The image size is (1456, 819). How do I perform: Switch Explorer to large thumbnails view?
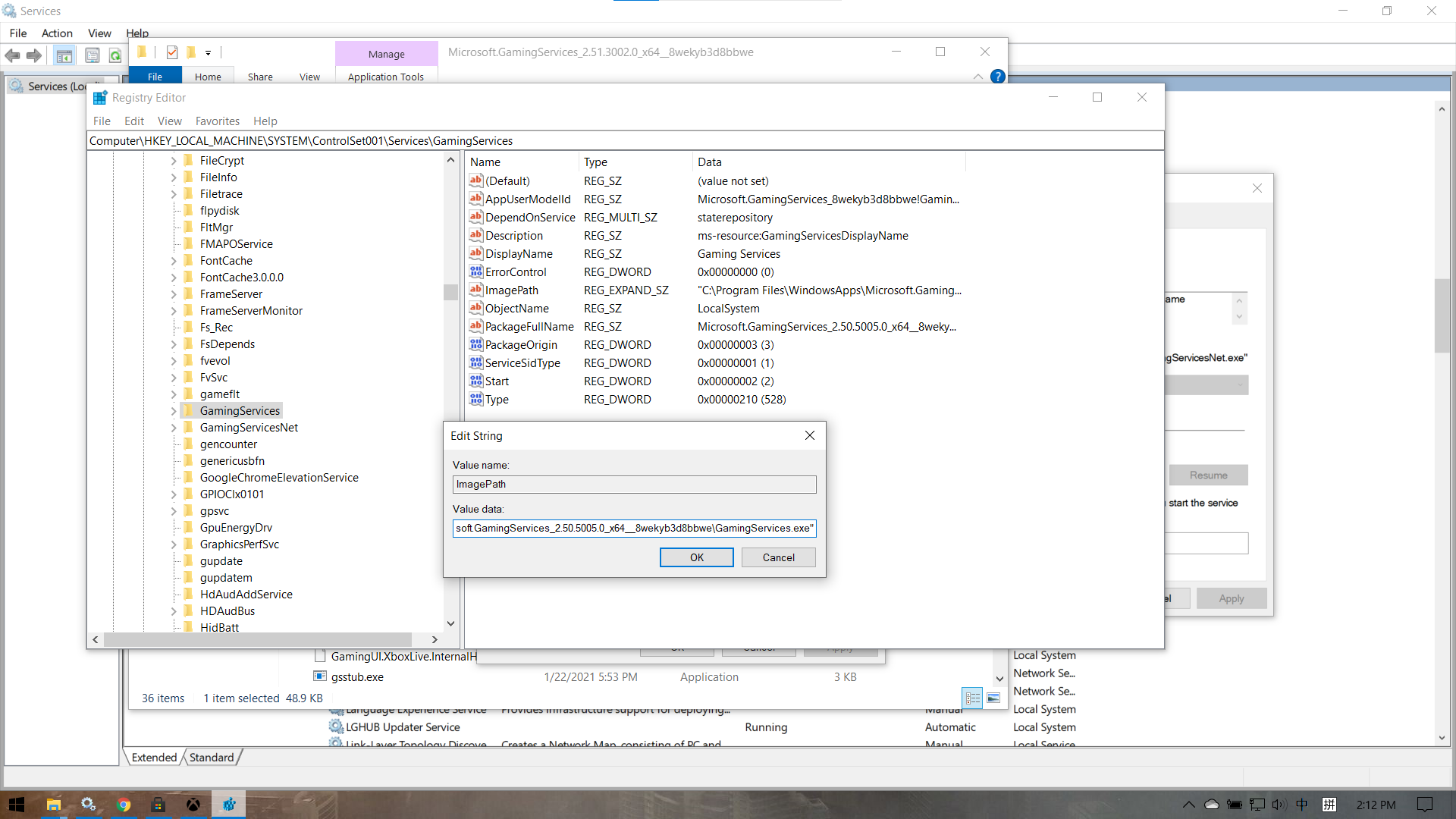pos(993,698)
